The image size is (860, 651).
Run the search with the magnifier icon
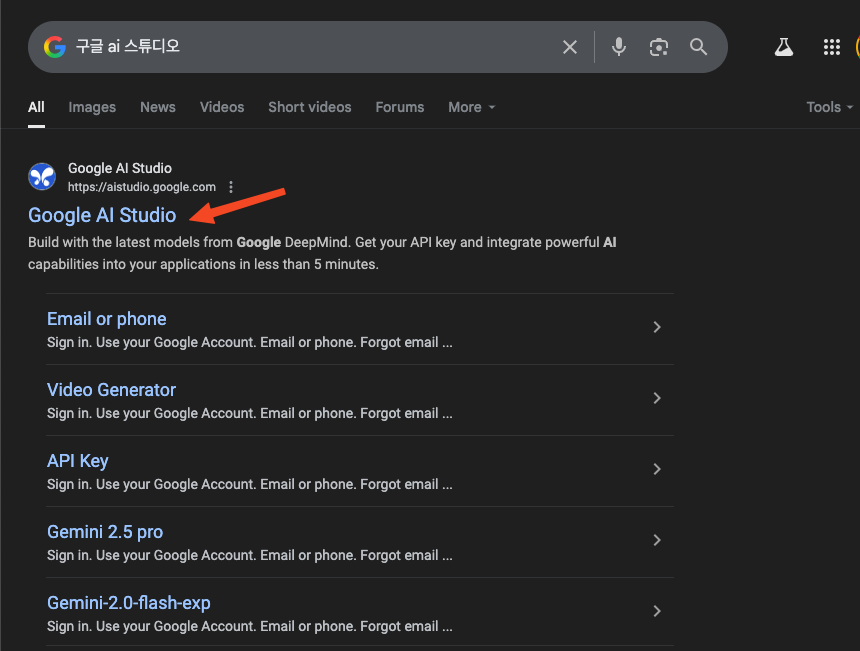(698, 47)
